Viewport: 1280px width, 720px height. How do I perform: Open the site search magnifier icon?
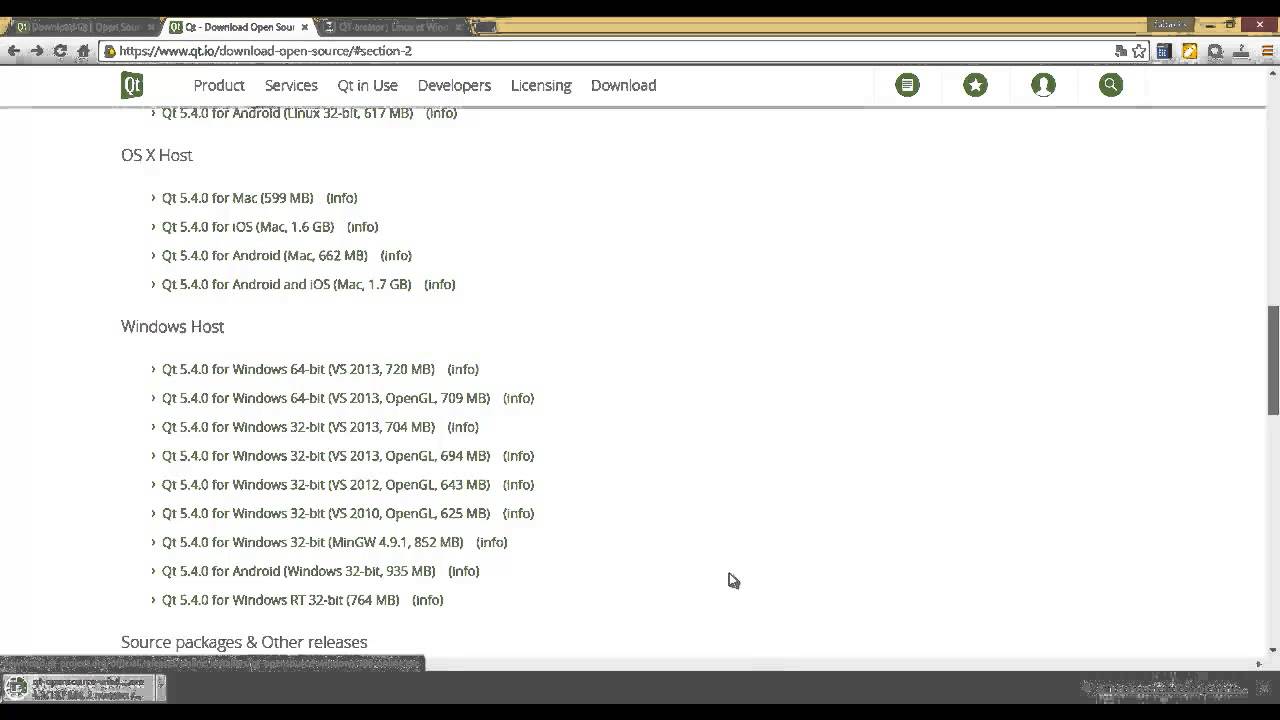1111,85
